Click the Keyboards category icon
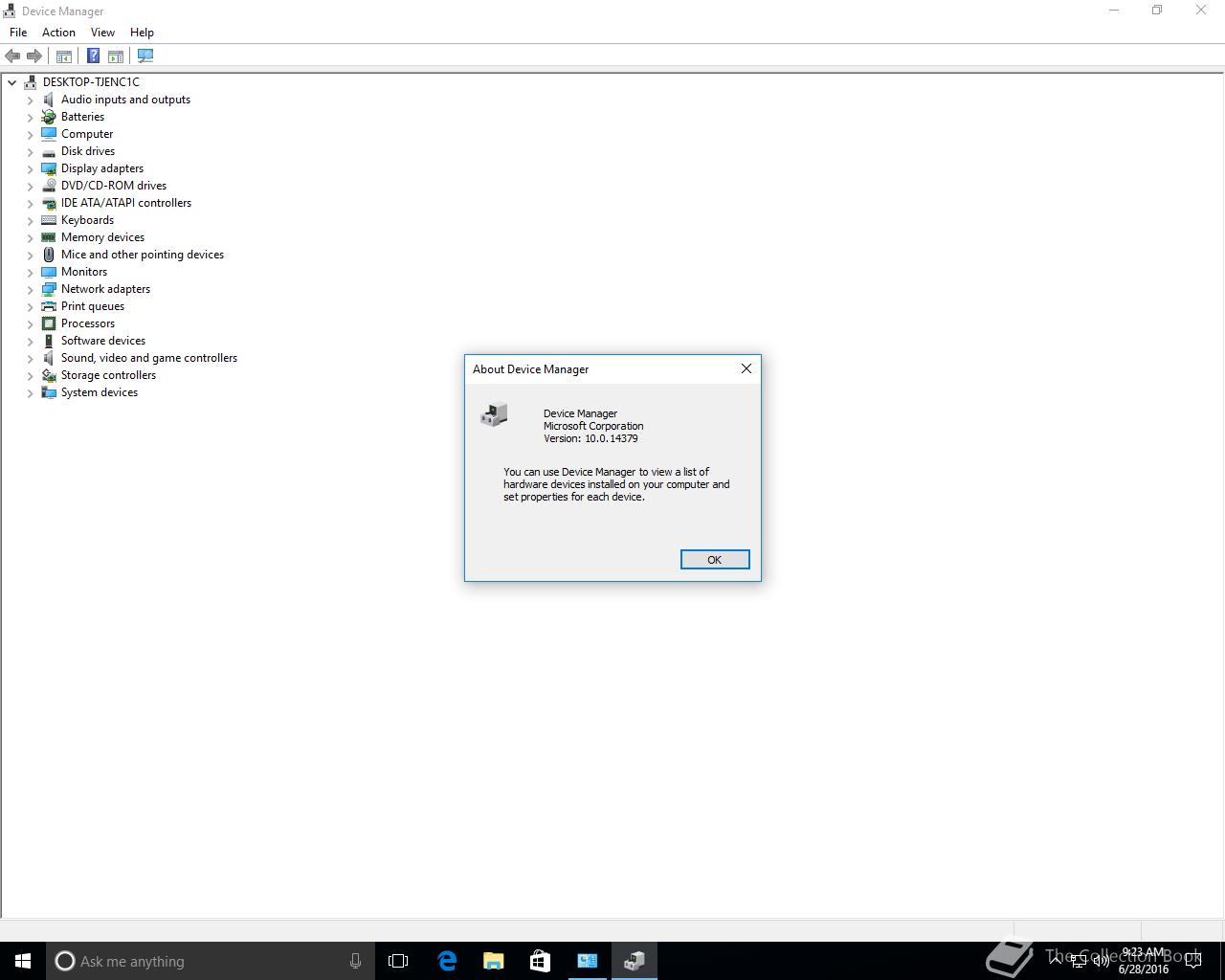Image resolution: width=1225 pixels, height=980 pixels. pyautogui.click(x=49, y=220)
